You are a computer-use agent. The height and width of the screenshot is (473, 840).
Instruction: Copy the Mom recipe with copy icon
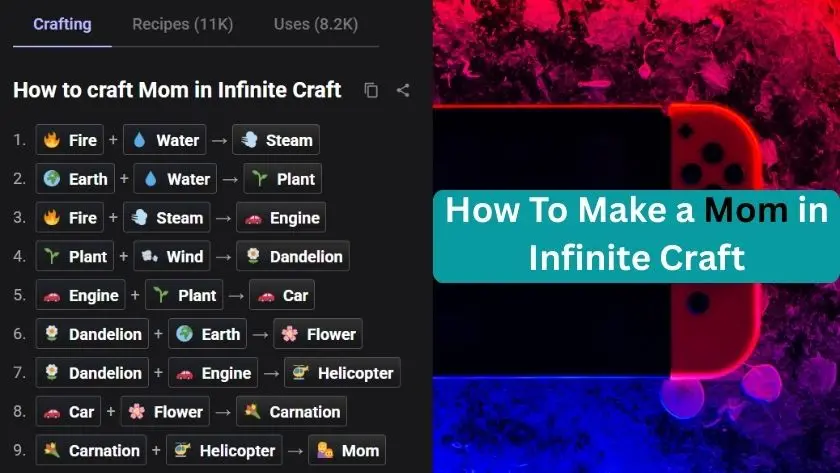[371, 90]
